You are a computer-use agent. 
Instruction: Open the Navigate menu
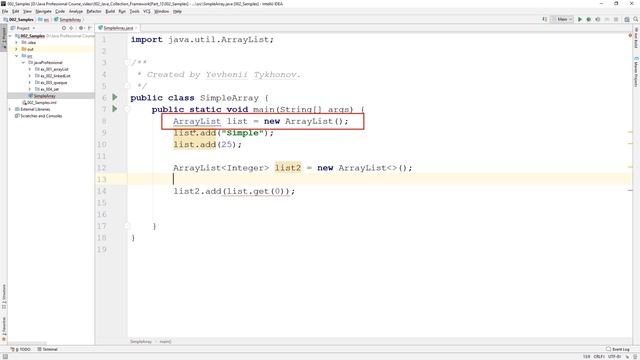click(43, 11)
